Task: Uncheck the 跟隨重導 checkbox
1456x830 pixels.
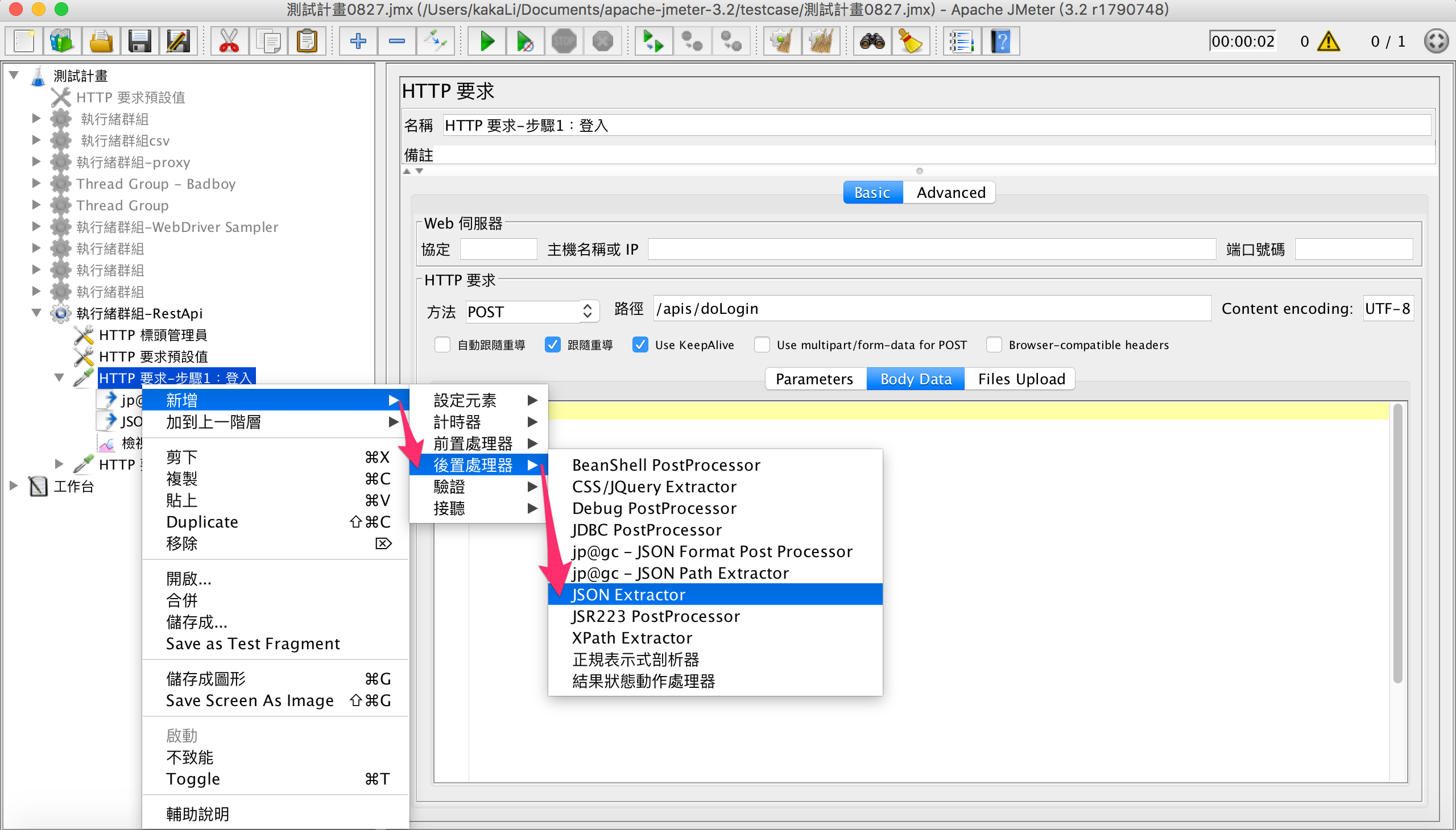Action: point(552,345)
